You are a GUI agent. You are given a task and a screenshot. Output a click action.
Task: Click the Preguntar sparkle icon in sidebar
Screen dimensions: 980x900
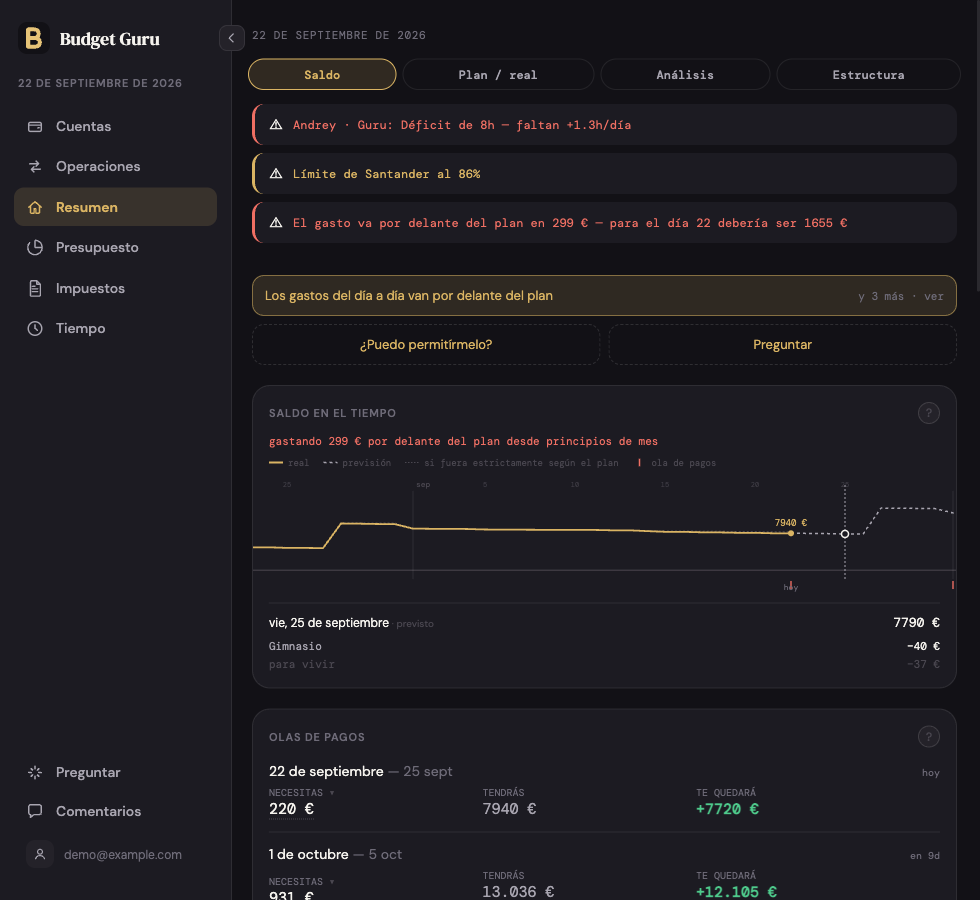coord(35,772)
